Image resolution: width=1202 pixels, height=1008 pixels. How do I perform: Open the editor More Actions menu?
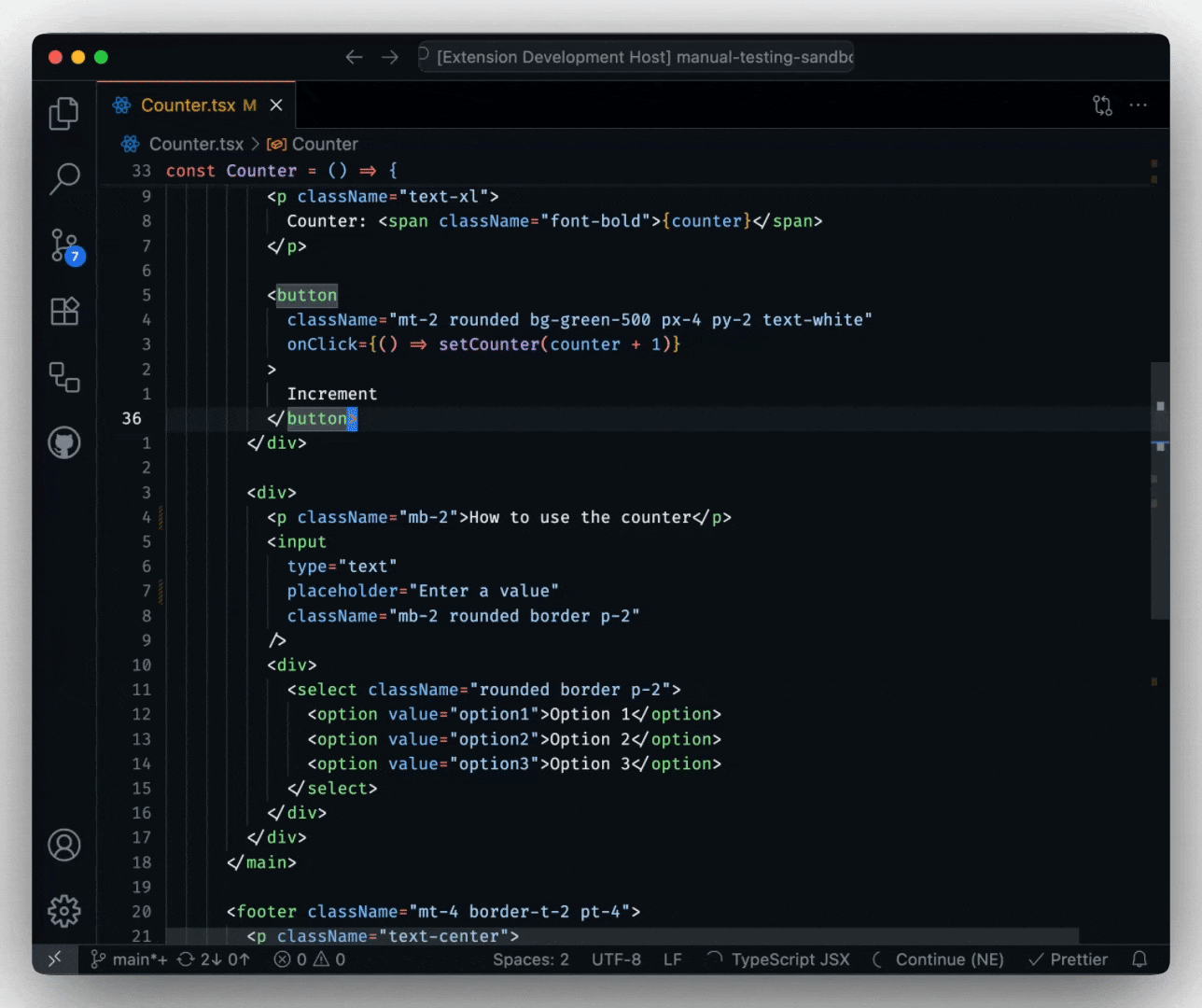click(x=1139, y=105)
